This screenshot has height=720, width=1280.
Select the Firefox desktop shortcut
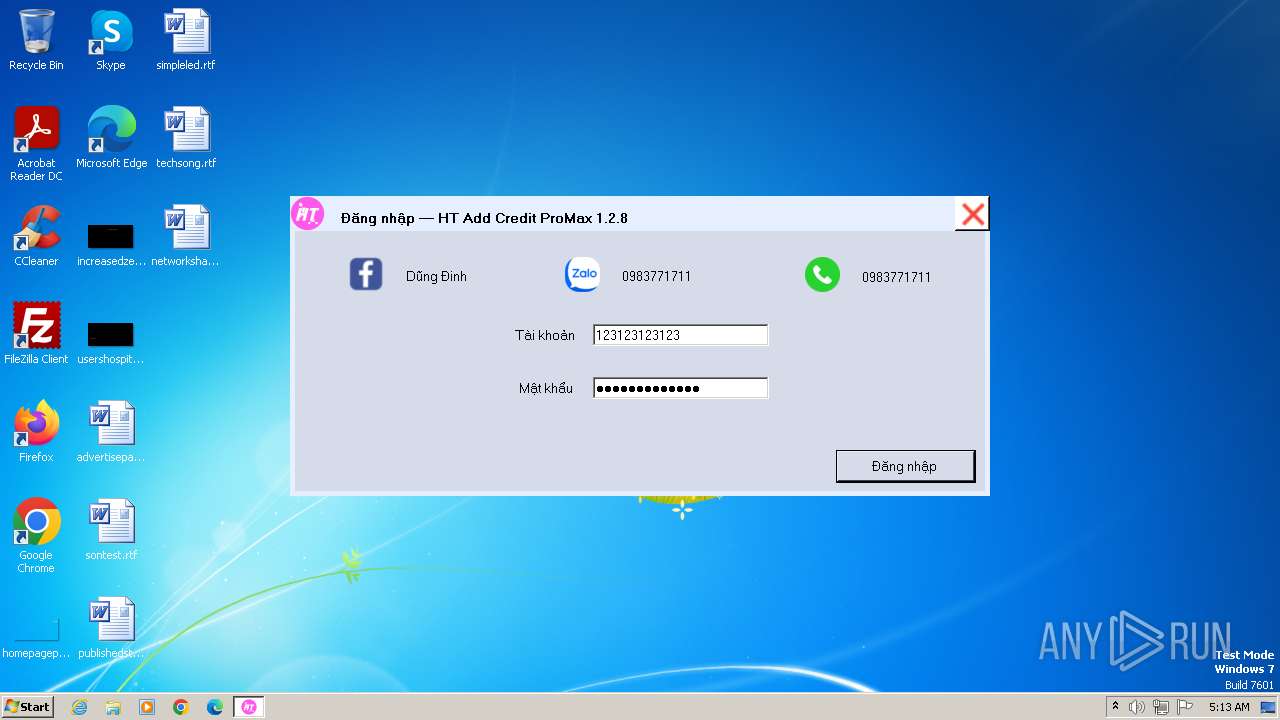[x=36, y=432]
